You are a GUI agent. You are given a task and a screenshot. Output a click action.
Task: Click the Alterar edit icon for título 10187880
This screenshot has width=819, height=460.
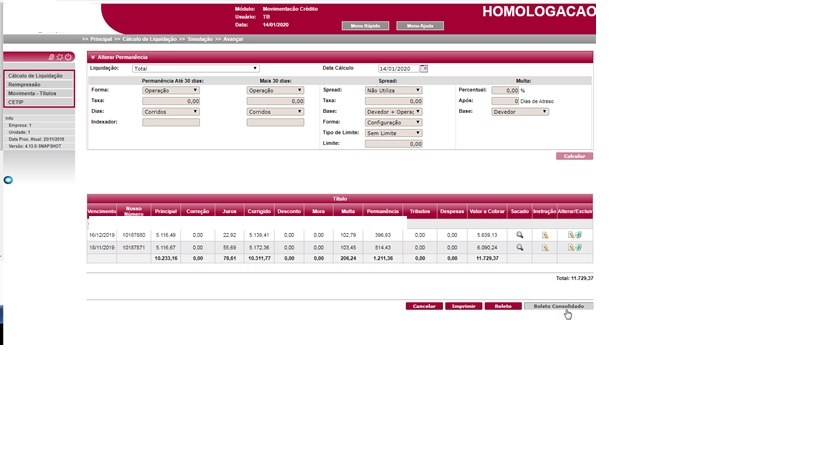(571, 235)
